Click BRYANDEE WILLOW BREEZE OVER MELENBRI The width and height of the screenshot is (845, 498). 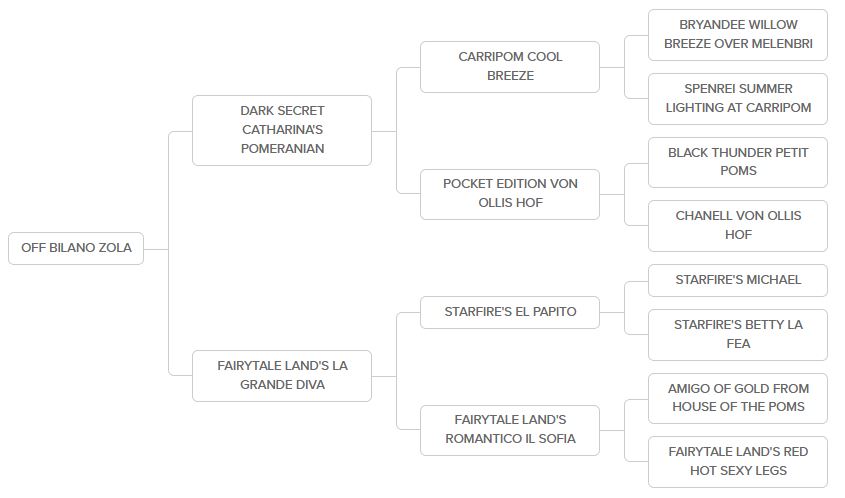coord(738,34)
